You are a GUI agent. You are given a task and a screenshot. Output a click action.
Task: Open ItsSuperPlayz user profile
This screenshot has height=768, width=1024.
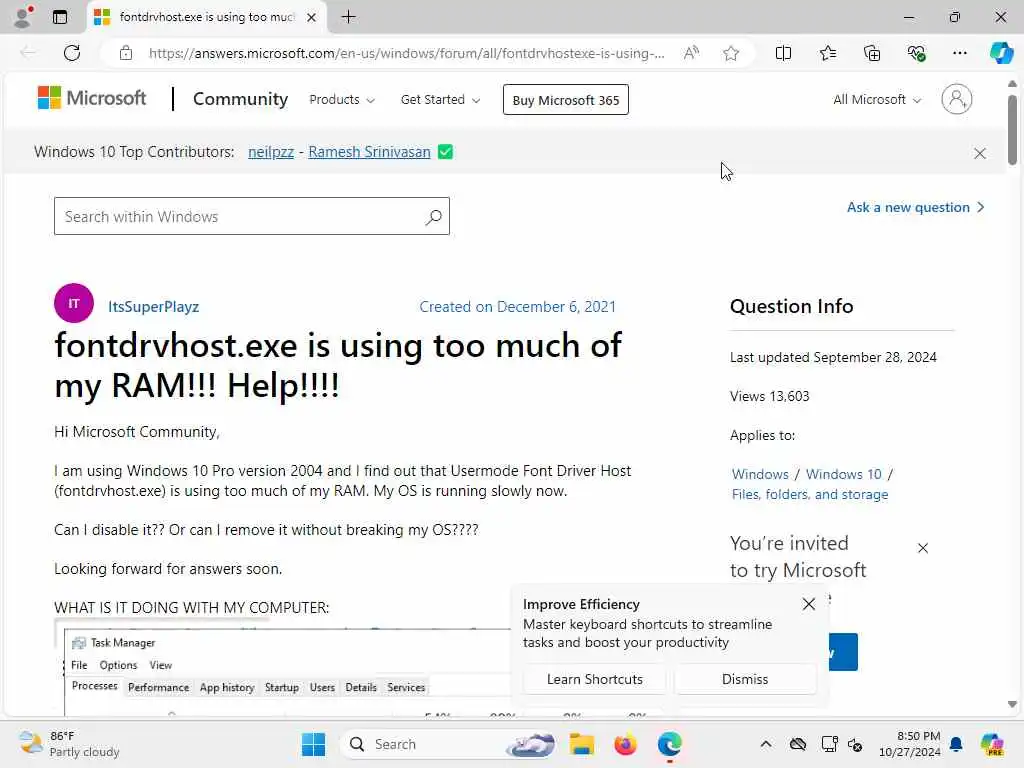(x=153, y=306)
